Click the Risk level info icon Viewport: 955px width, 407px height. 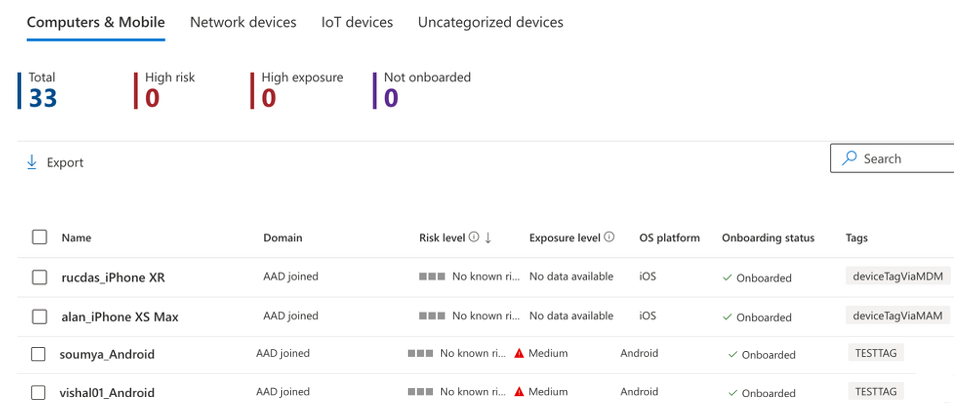pos(474,238)
